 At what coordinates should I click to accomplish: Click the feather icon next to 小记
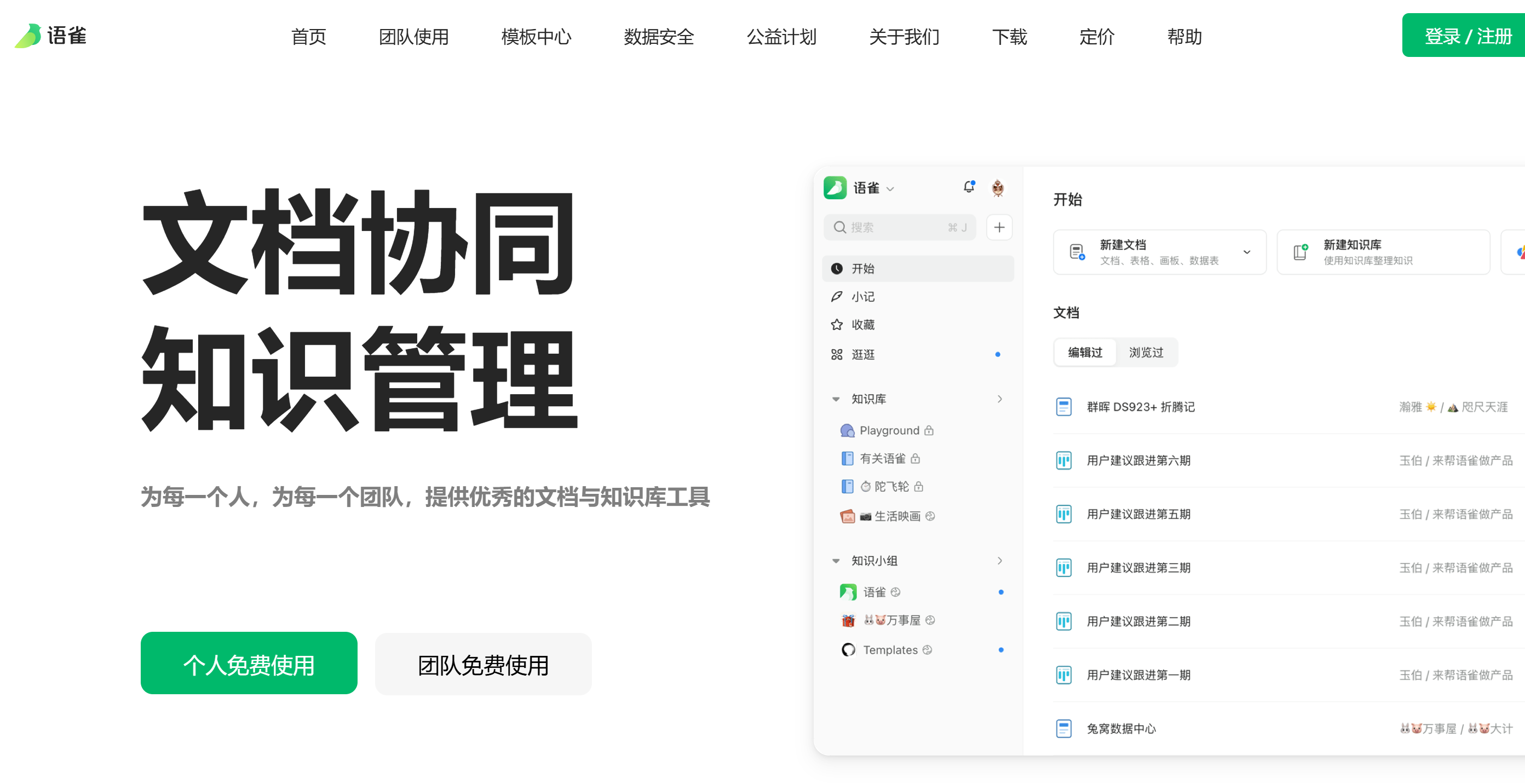point(837,296)
